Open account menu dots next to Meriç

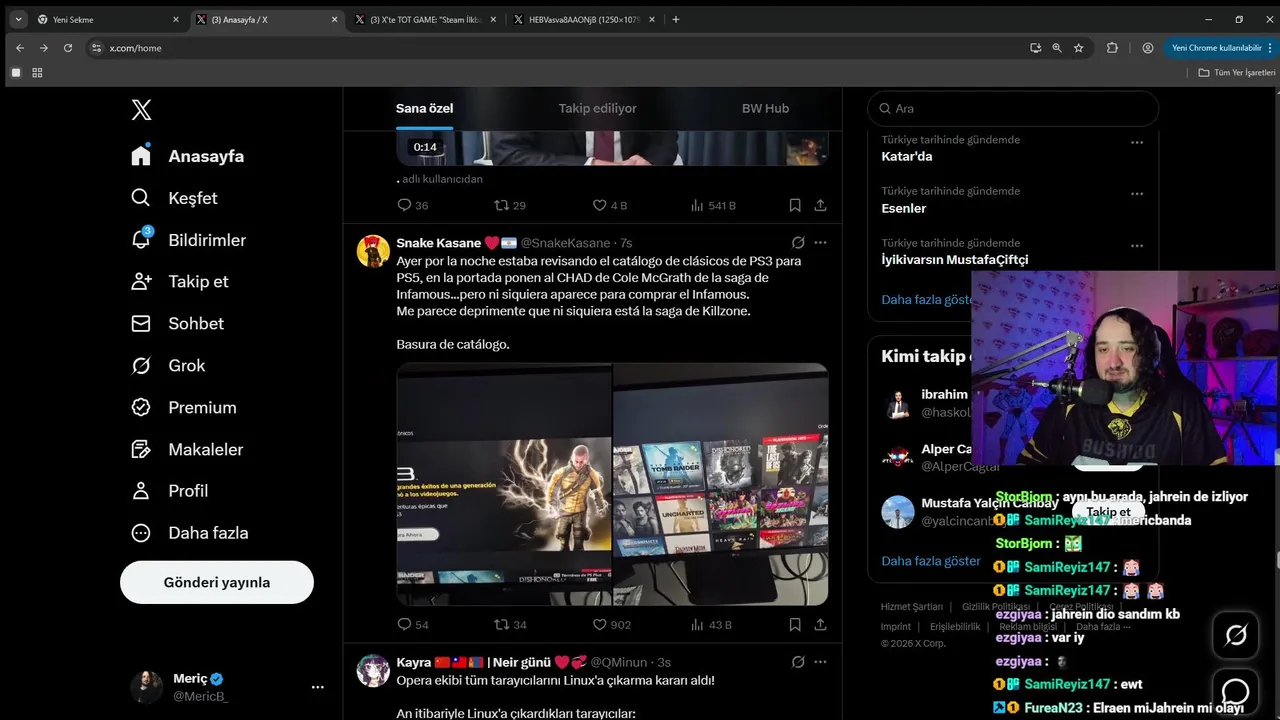(x=317, y=687)
